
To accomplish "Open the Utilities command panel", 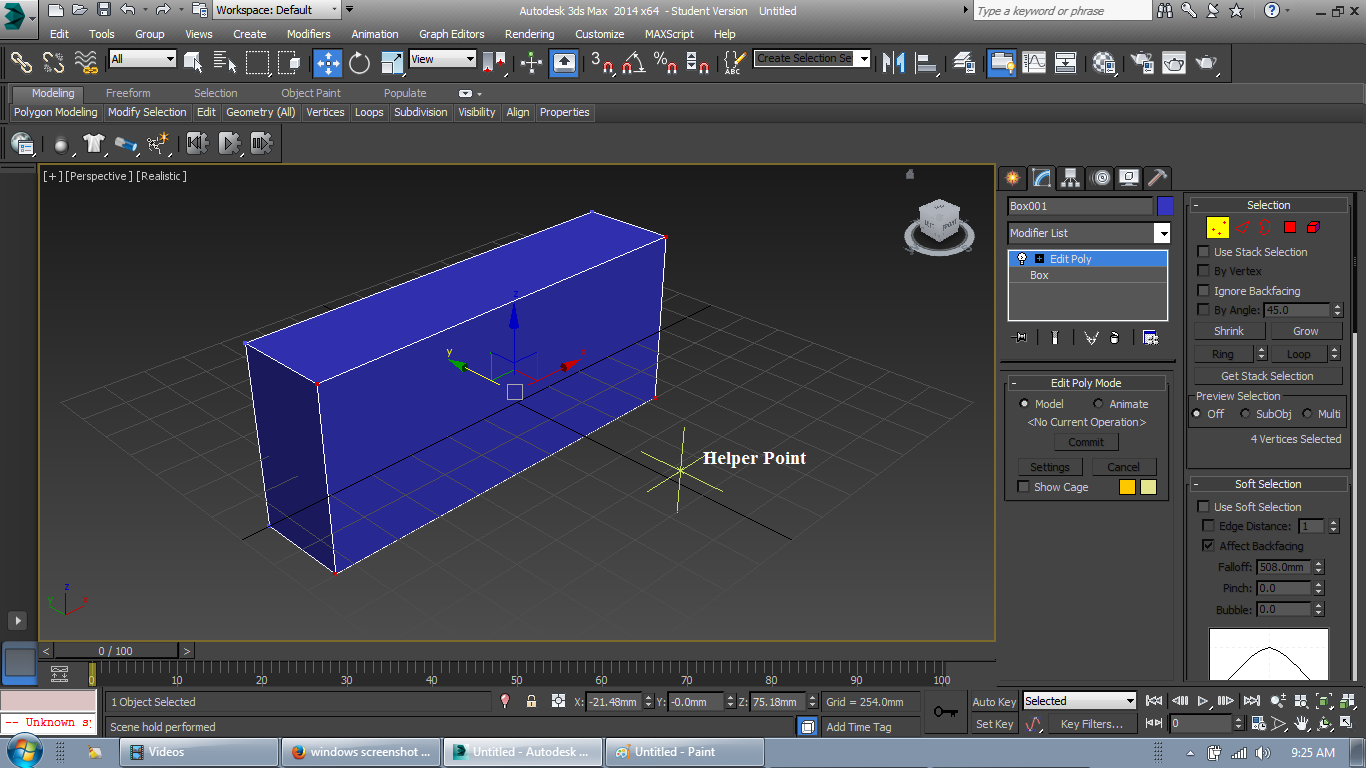I will [x=1157, y=178].
